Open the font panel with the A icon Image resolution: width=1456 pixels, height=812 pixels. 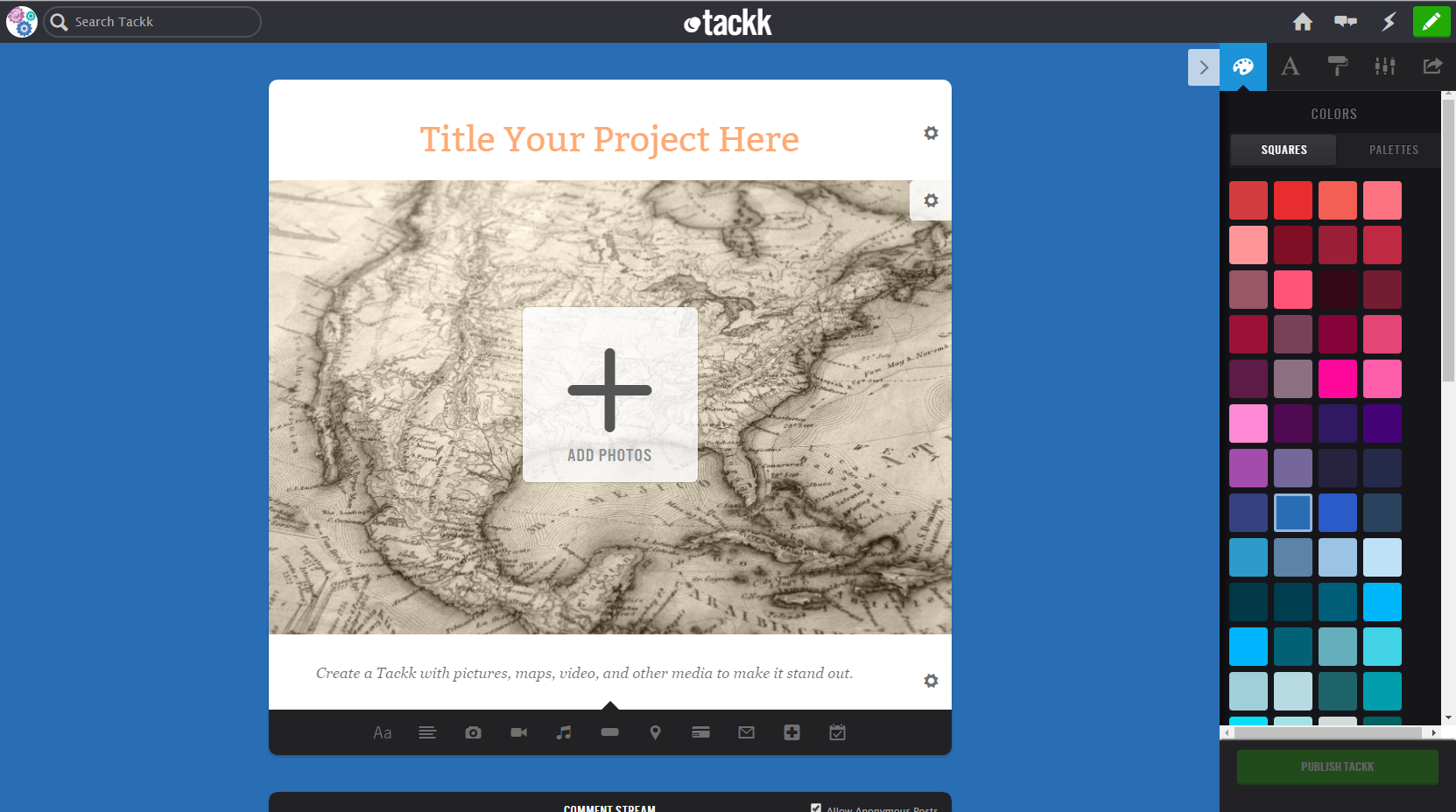pyautogui.click(x=1290, y=66)
